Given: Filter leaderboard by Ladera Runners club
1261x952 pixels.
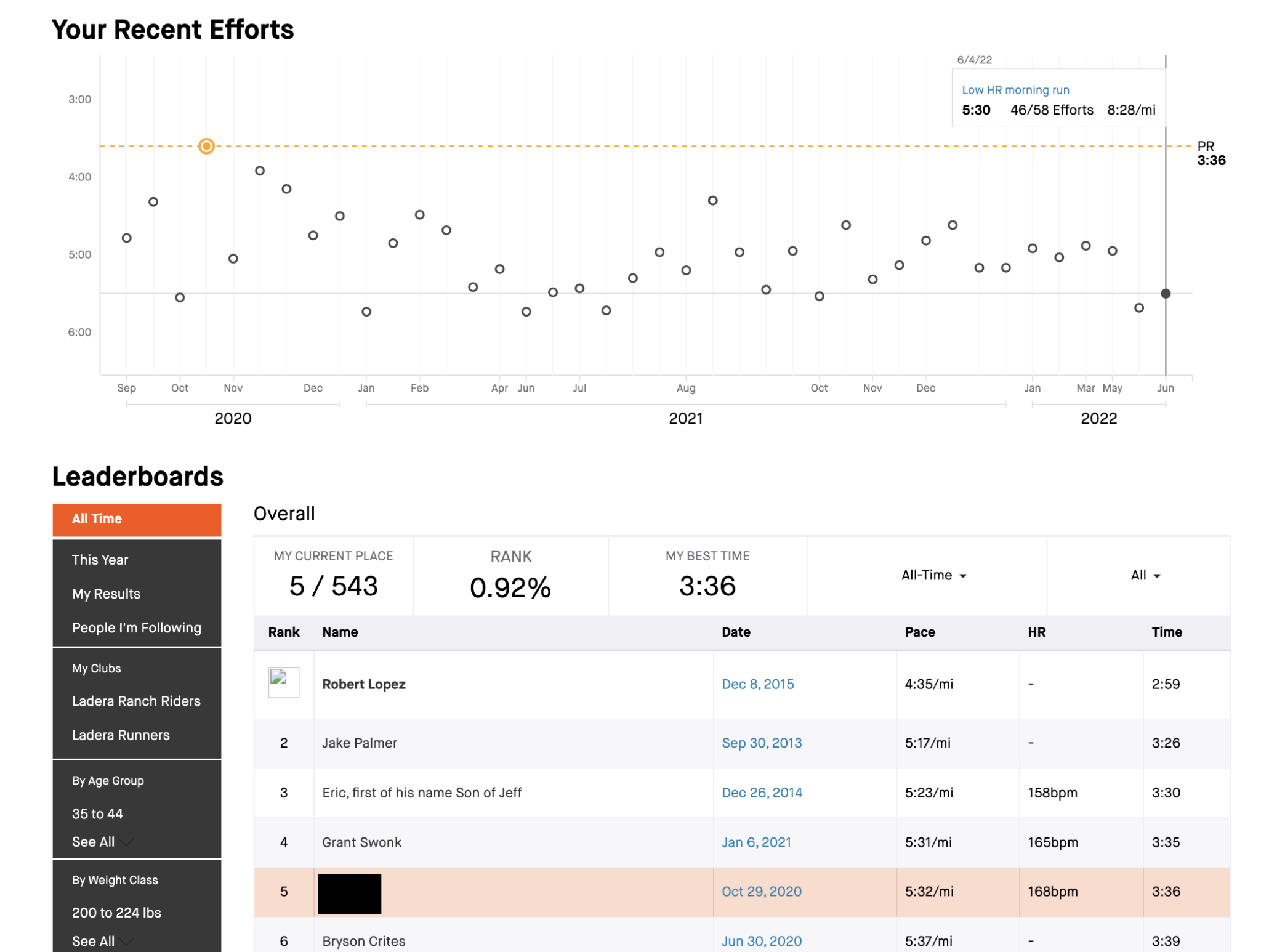Looking at the screenshot, I should 121,735.
